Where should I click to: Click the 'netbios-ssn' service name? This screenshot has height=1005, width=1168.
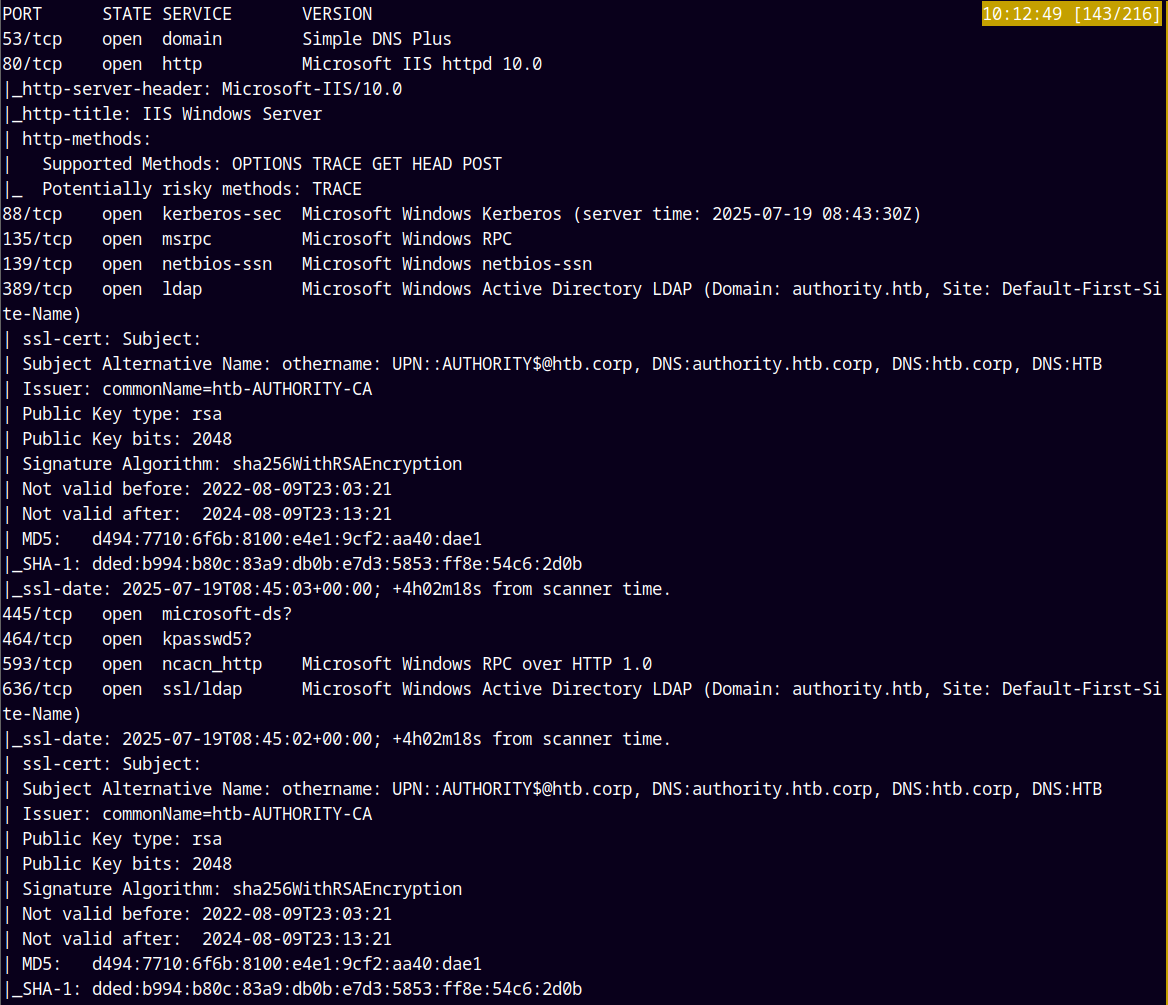click(x=217, y=264)
